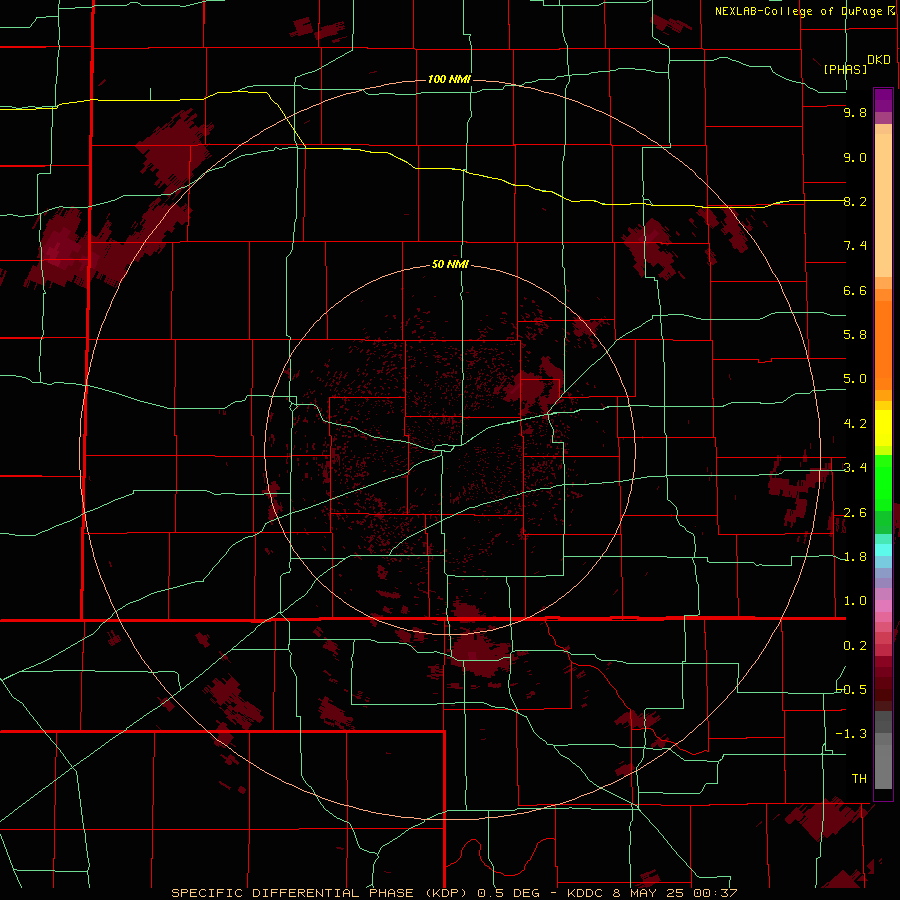Click the DKD label above the color scale
900x900 pixels.
coord(879,60)
